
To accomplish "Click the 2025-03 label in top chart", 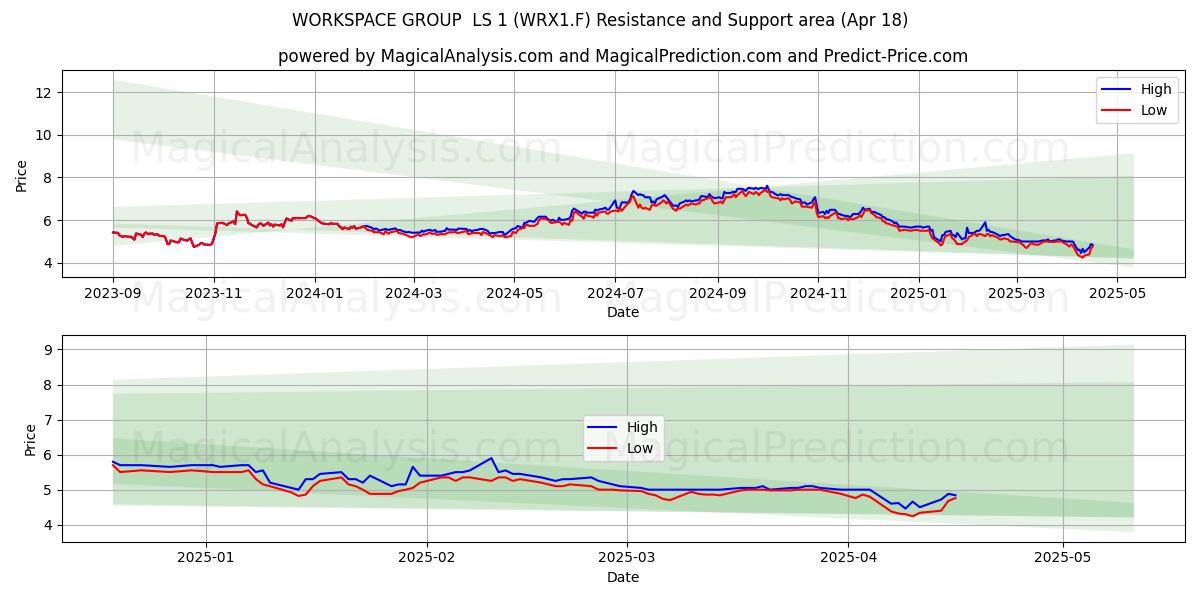I will coord(1016,293).
